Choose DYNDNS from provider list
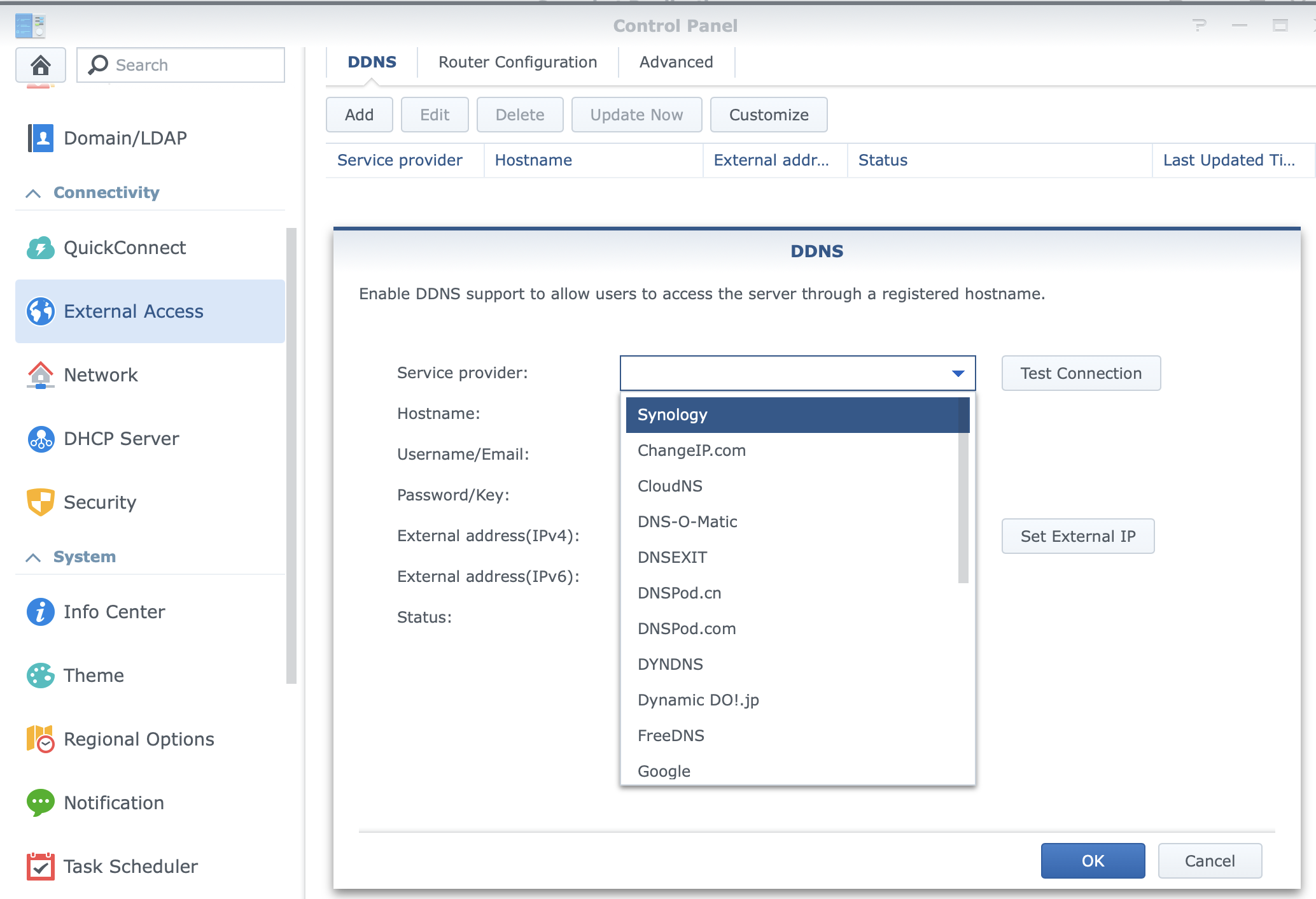 click(x=792, y=665)
